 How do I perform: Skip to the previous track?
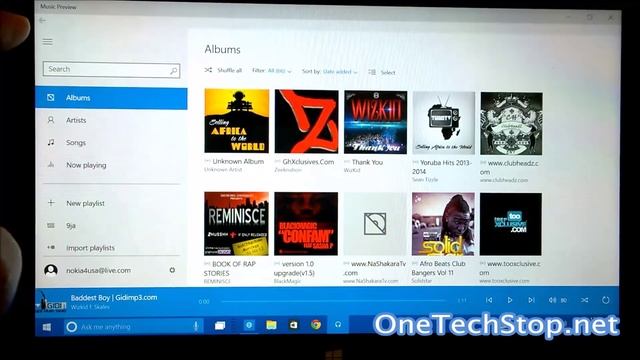tap(489, 300)
